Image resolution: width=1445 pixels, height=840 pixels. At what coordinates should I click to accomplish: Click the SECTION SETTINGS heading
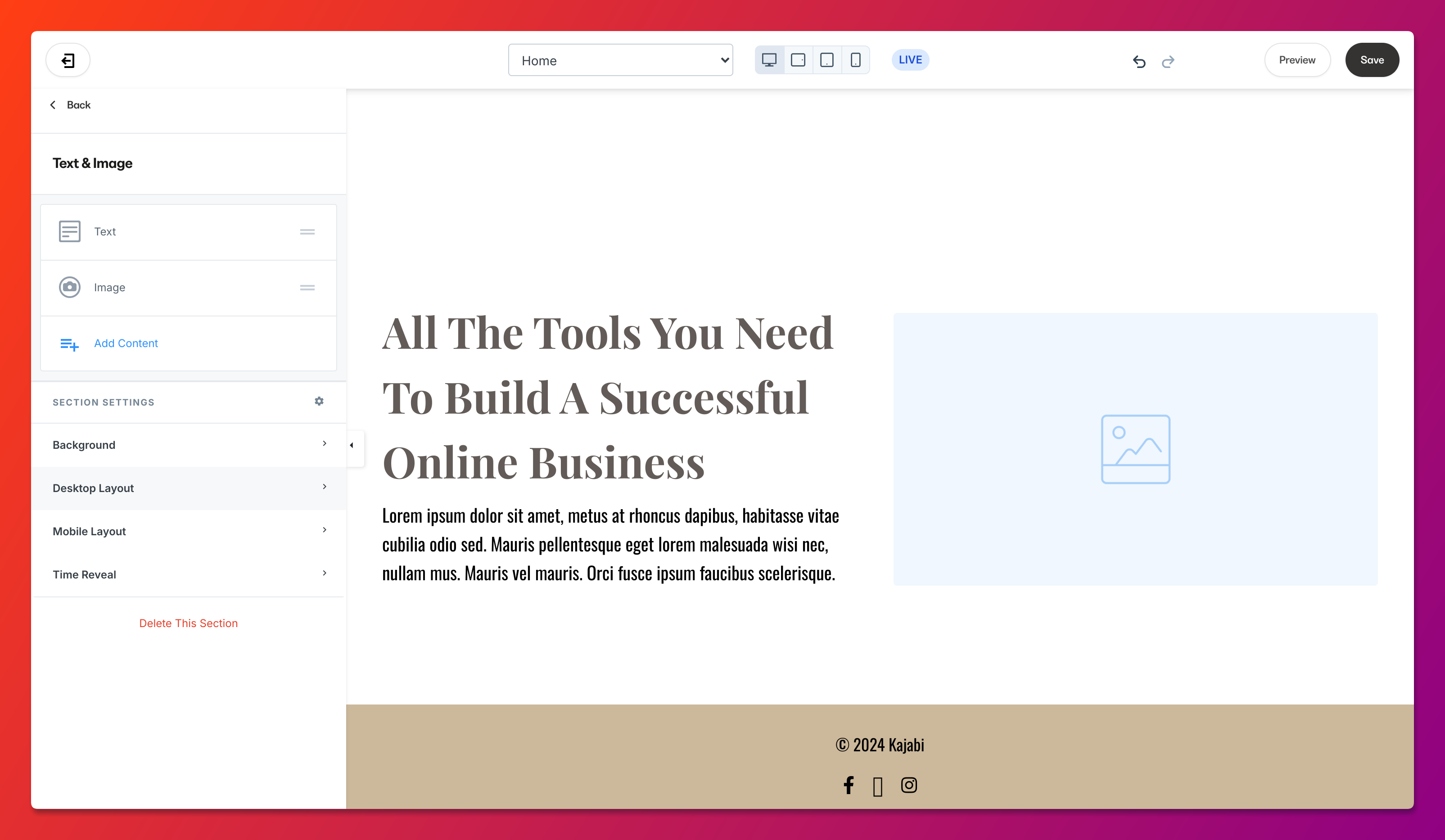103,402
